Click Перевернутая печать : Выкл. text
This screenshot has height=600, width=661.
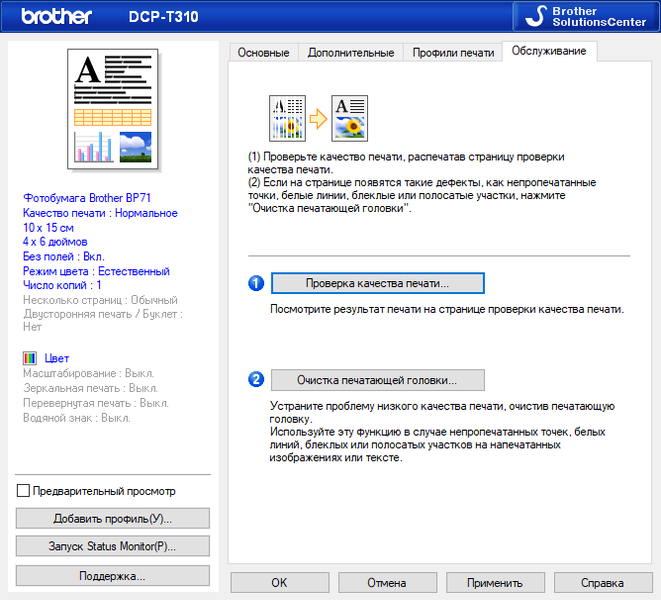[x=96, y=403]
